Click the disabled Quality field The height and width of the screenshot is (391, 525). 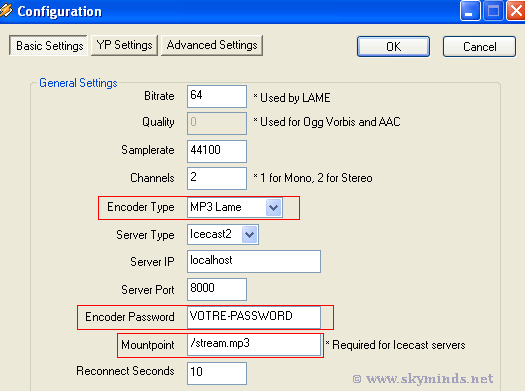(217, 124)
